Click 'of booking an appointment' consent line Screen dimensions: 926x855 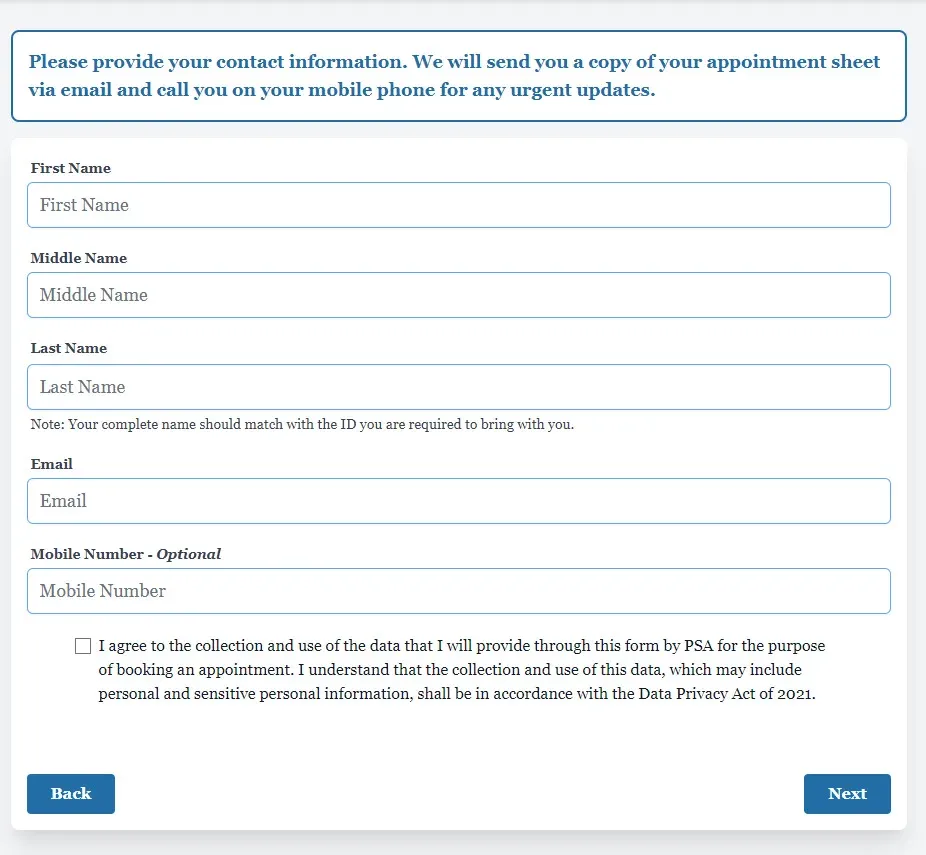[x=196, y=670]
